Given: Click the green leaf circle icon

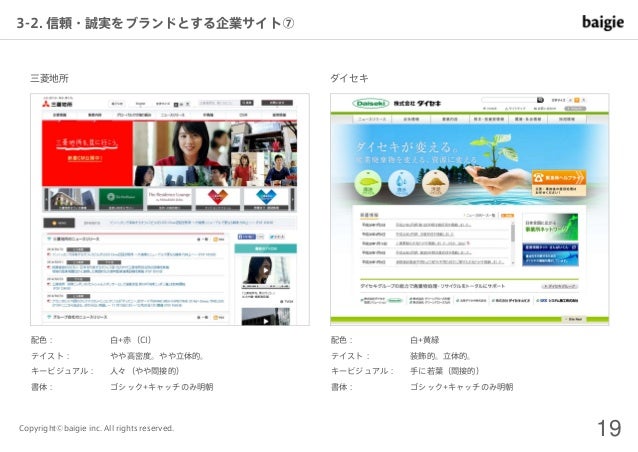Looking at the screenshot, I should 368,183.
